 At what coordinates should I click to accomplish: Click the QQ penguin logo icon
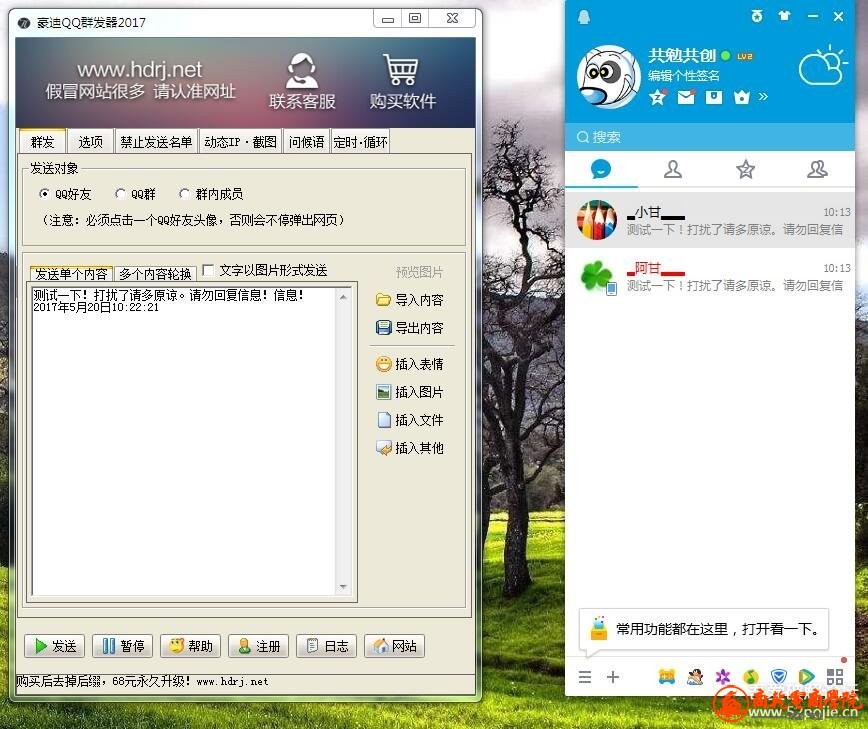583,17
